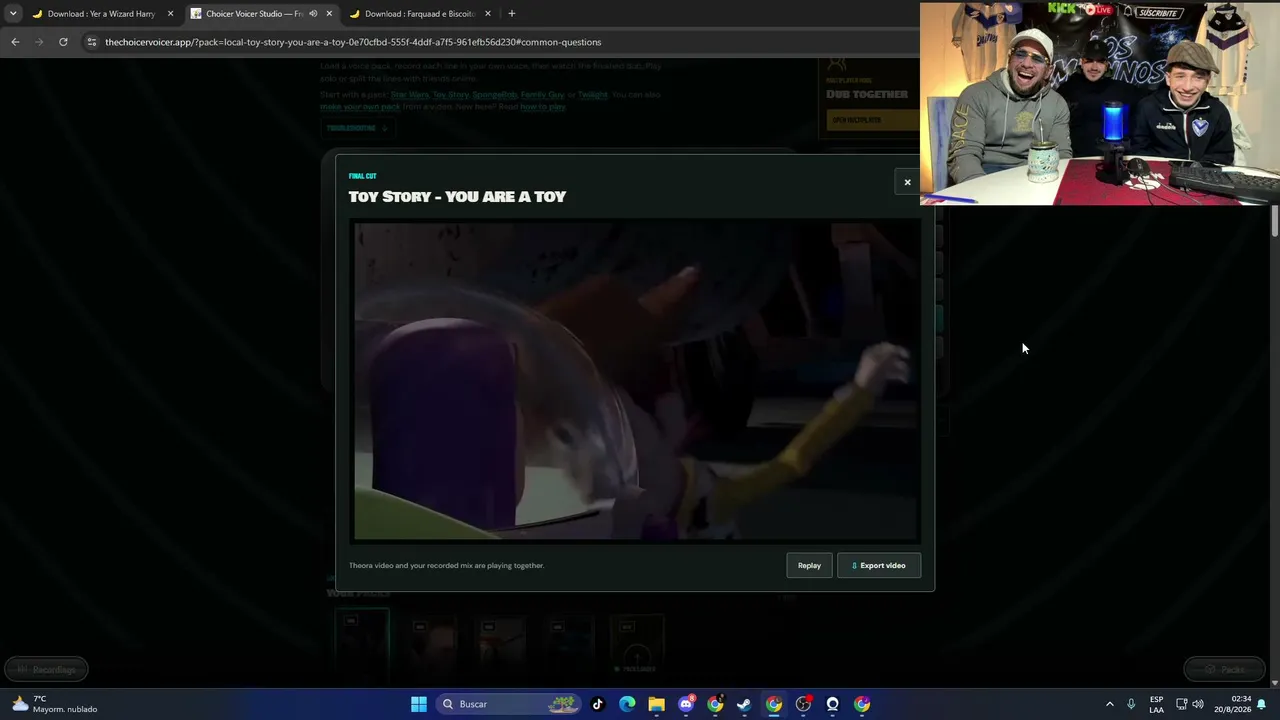View site information icon in address bar
Screen dimensions: 1280x720
coord(92,42)
